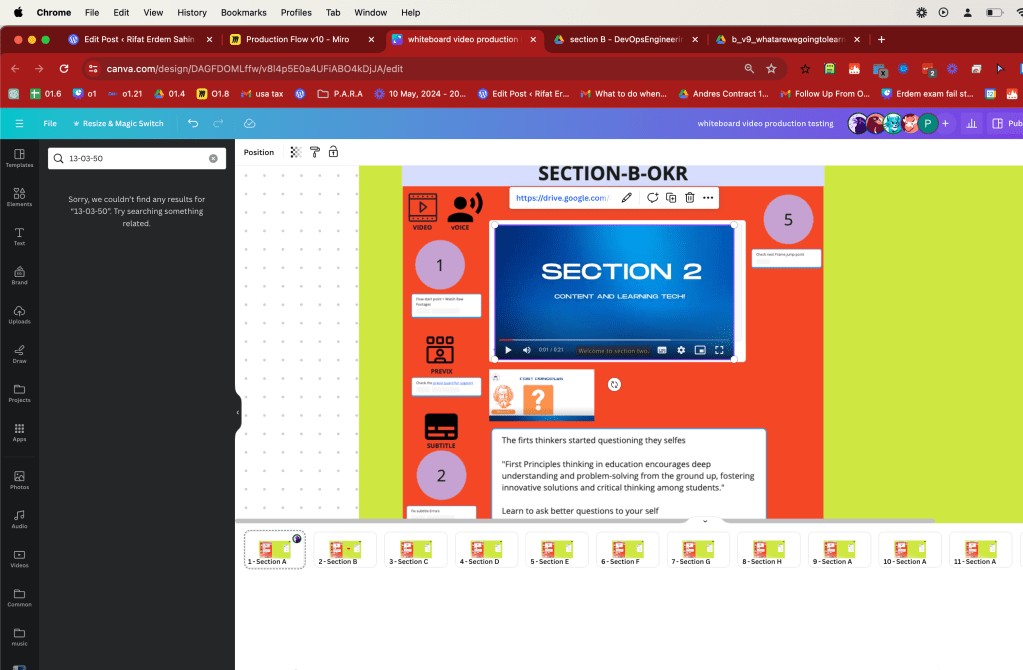Open the History menu in menu bar
1023x670 pixels.
click(x=192, y=12)
